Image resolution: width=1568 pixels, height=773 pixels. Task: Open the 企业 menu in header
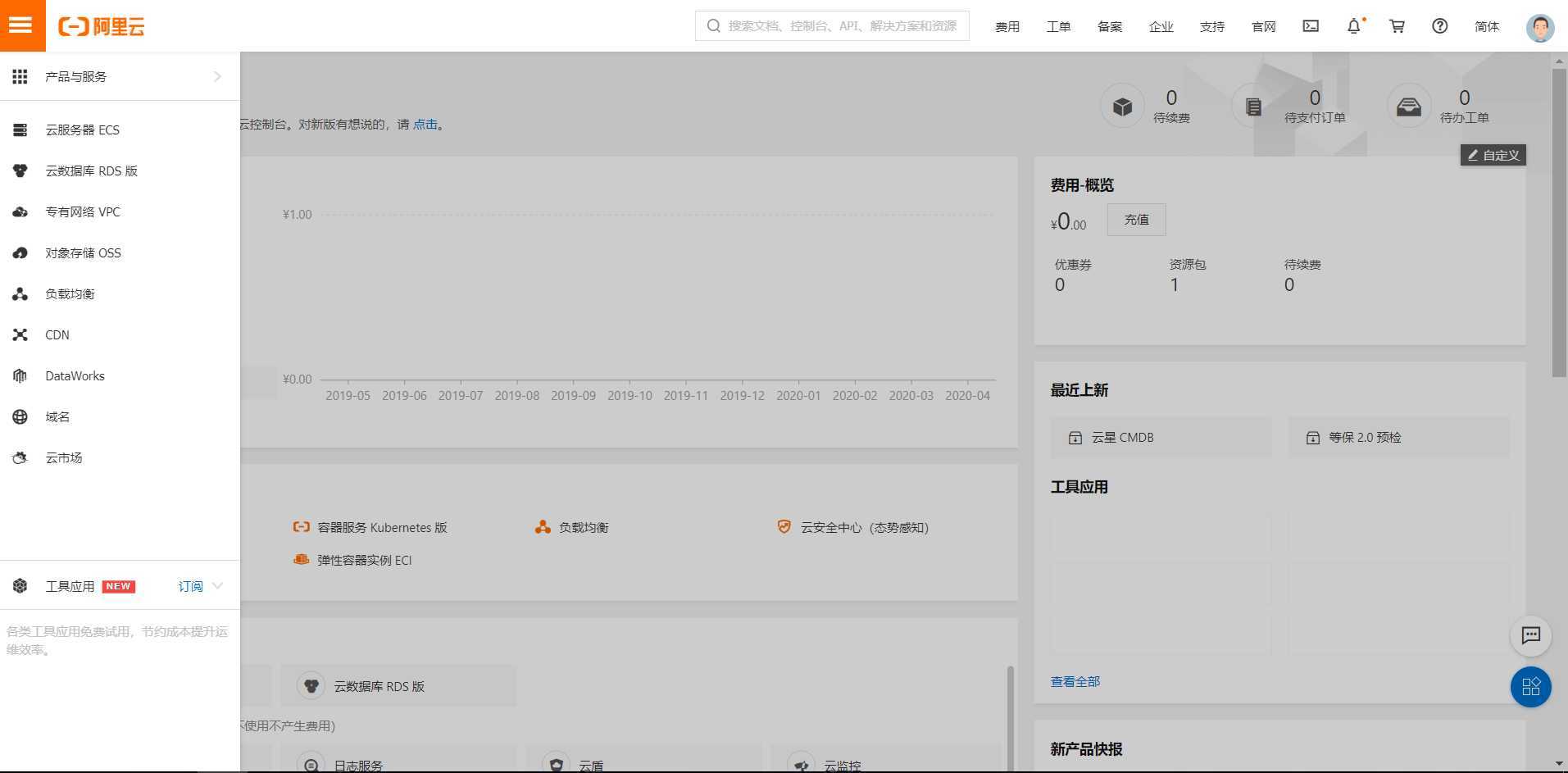[x=1161, y=26]
